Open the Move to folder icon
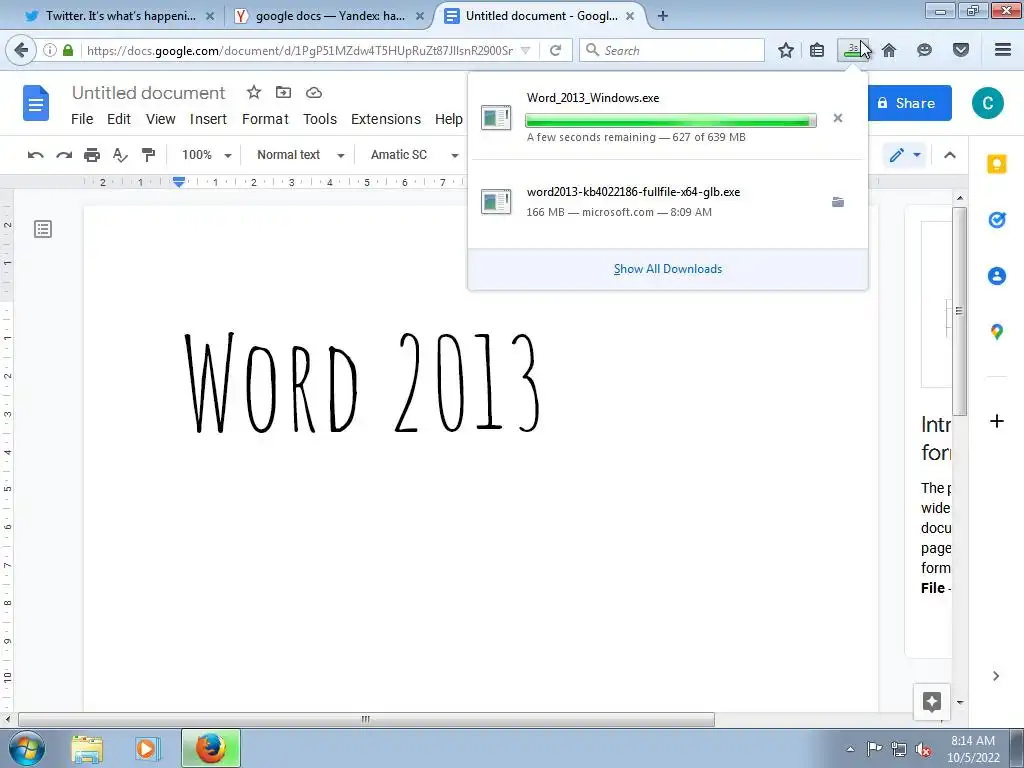This screenshot has width=1024, height=768. [283, 93]
